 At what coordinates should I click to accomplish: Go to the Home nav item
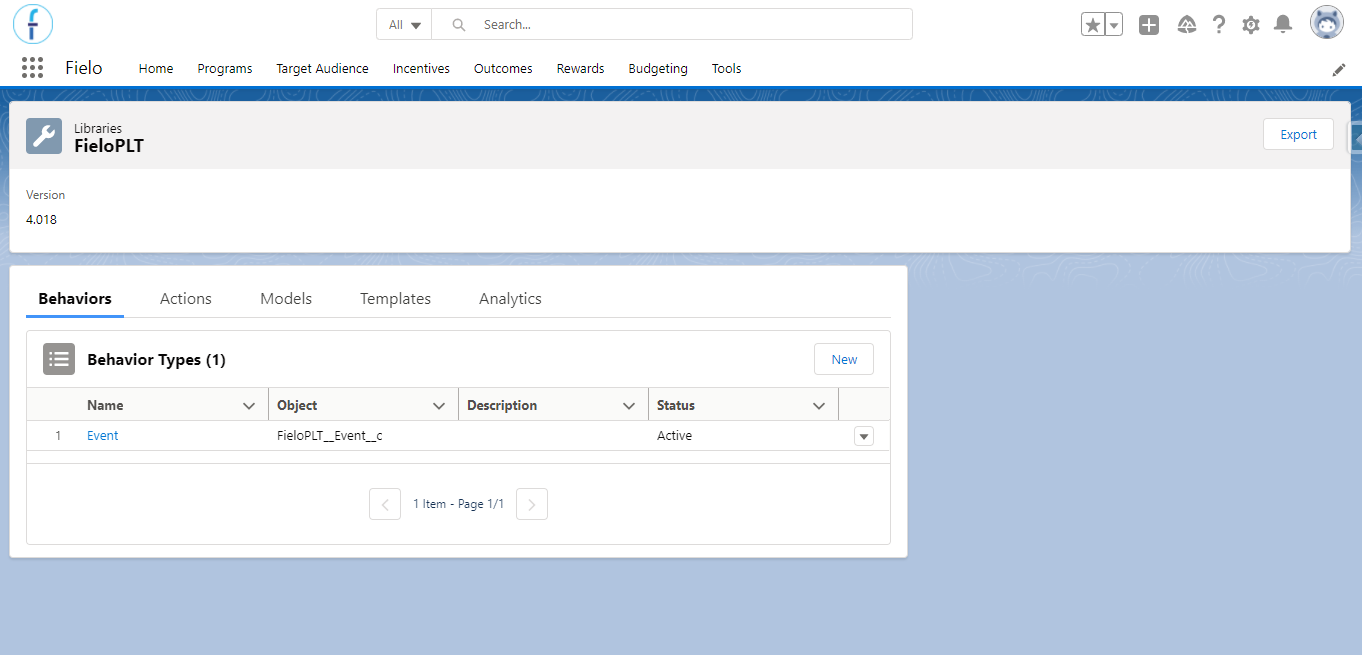(156, 69)
